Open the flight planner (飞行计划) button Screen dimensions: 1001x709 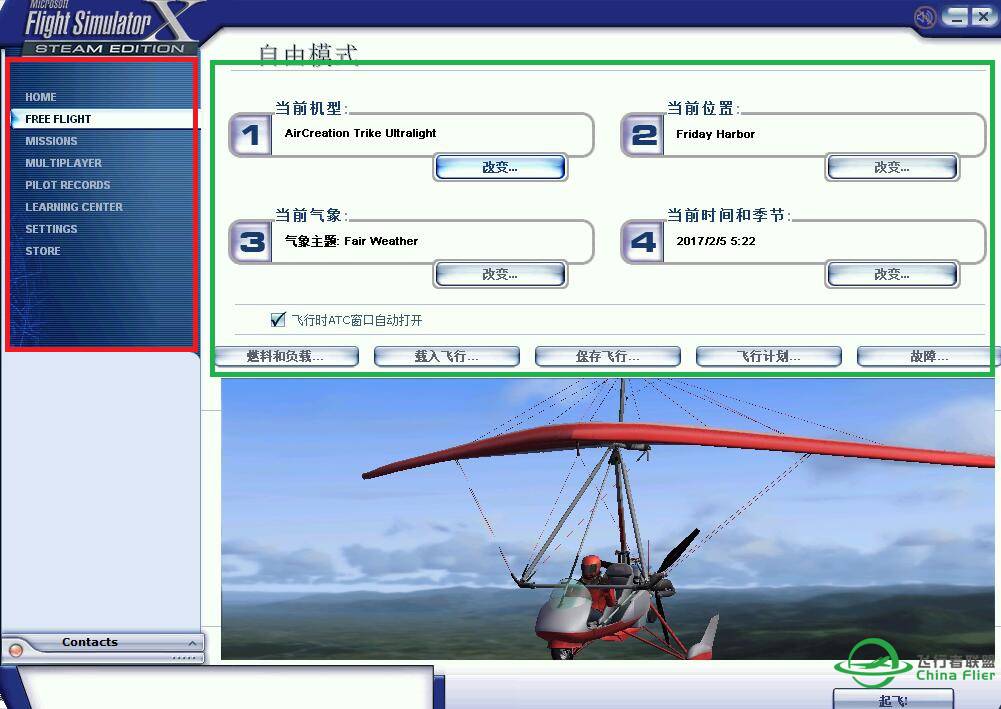click(768, 356)
